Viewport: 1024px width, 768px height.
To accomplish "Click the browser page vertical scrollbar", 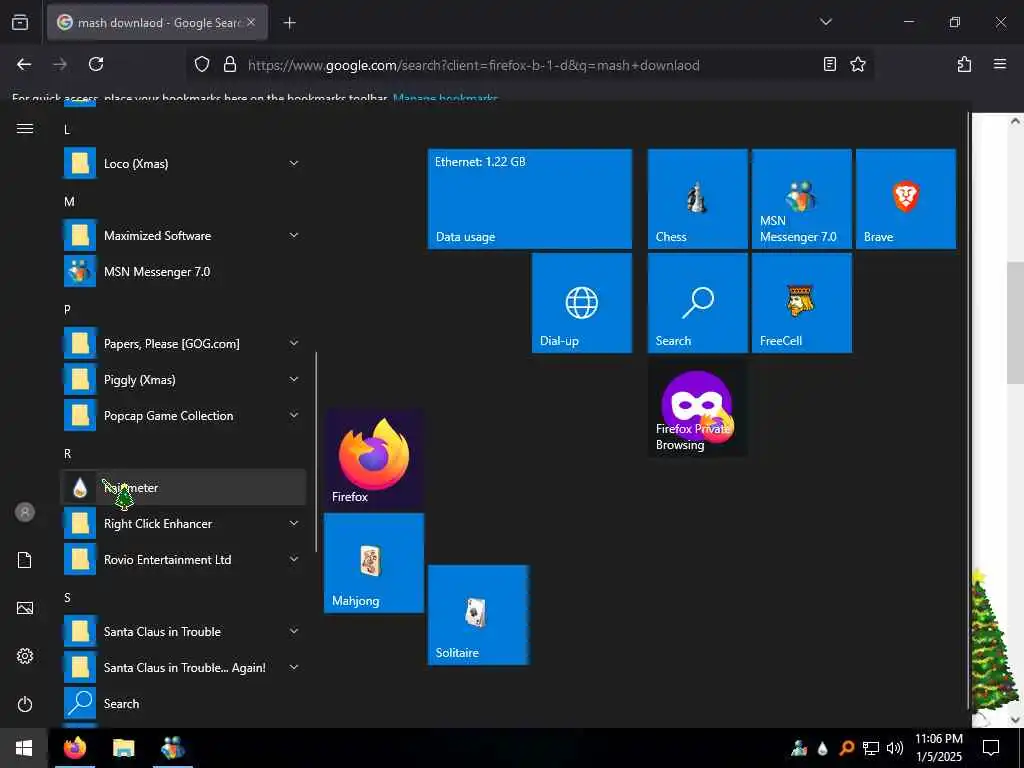I will 1015,323.
